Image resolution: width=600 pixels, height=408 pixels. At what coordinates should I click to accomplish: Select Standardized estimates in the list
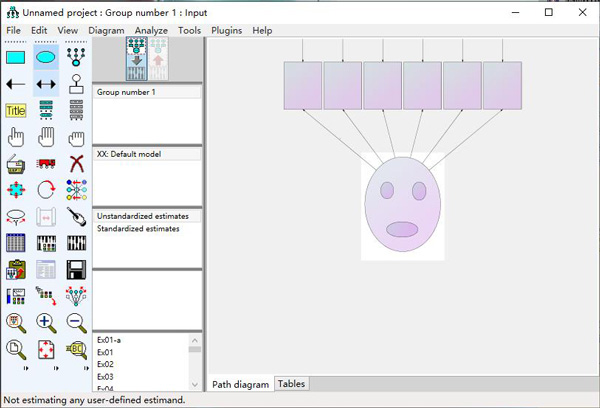[138, 229]
